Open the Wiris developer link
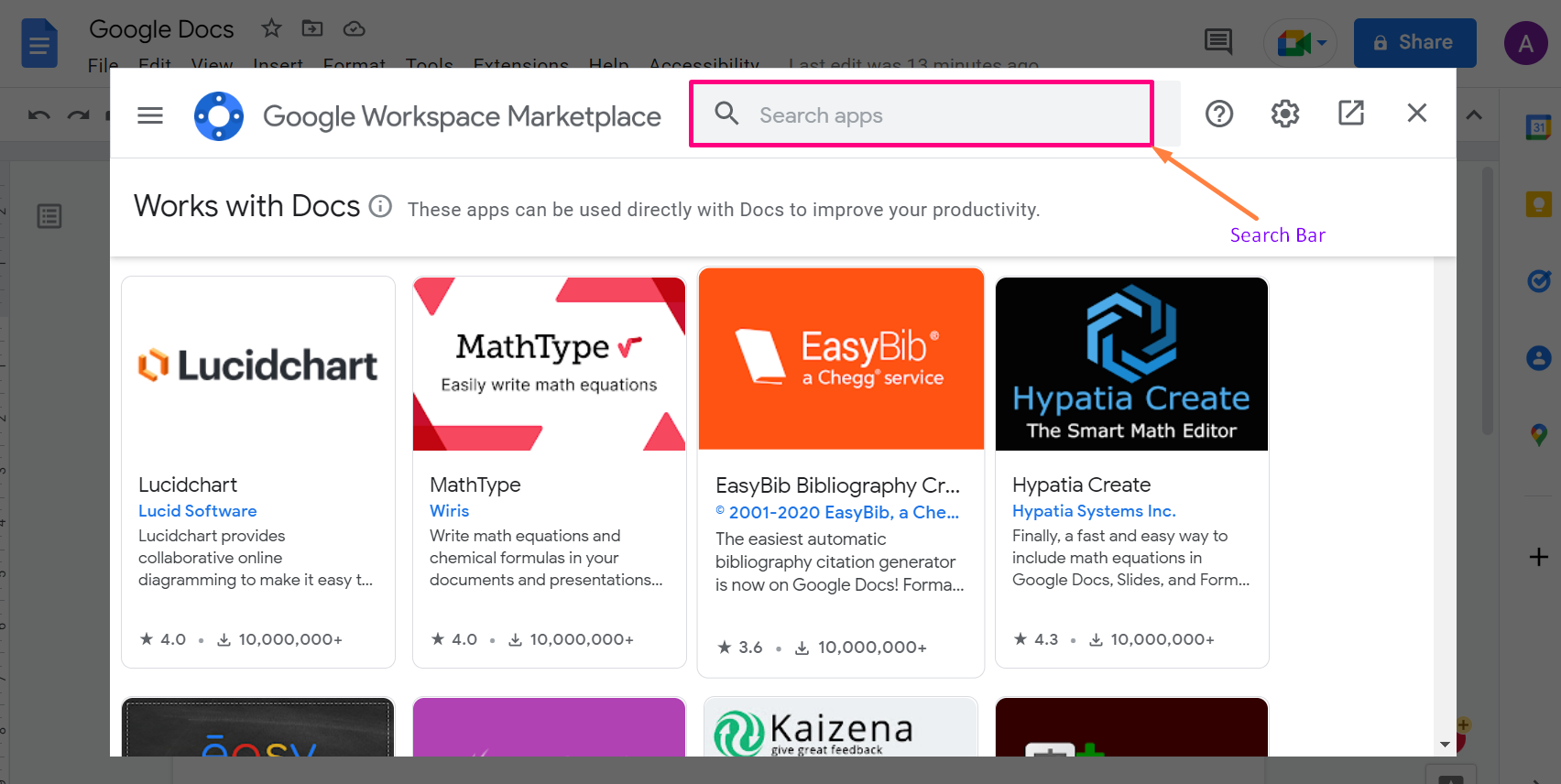The width and height of the screenshot is (1561, 784). point(449,511)
